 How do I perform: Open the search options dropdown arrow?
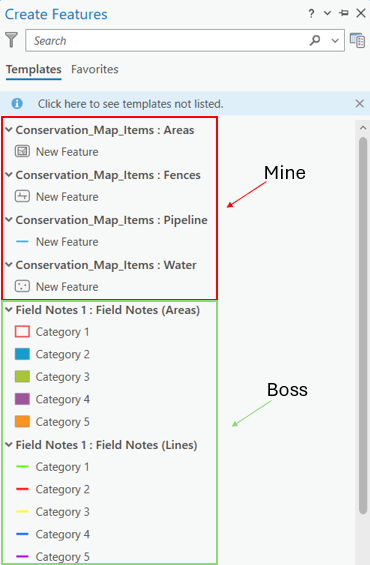point(335,40)
